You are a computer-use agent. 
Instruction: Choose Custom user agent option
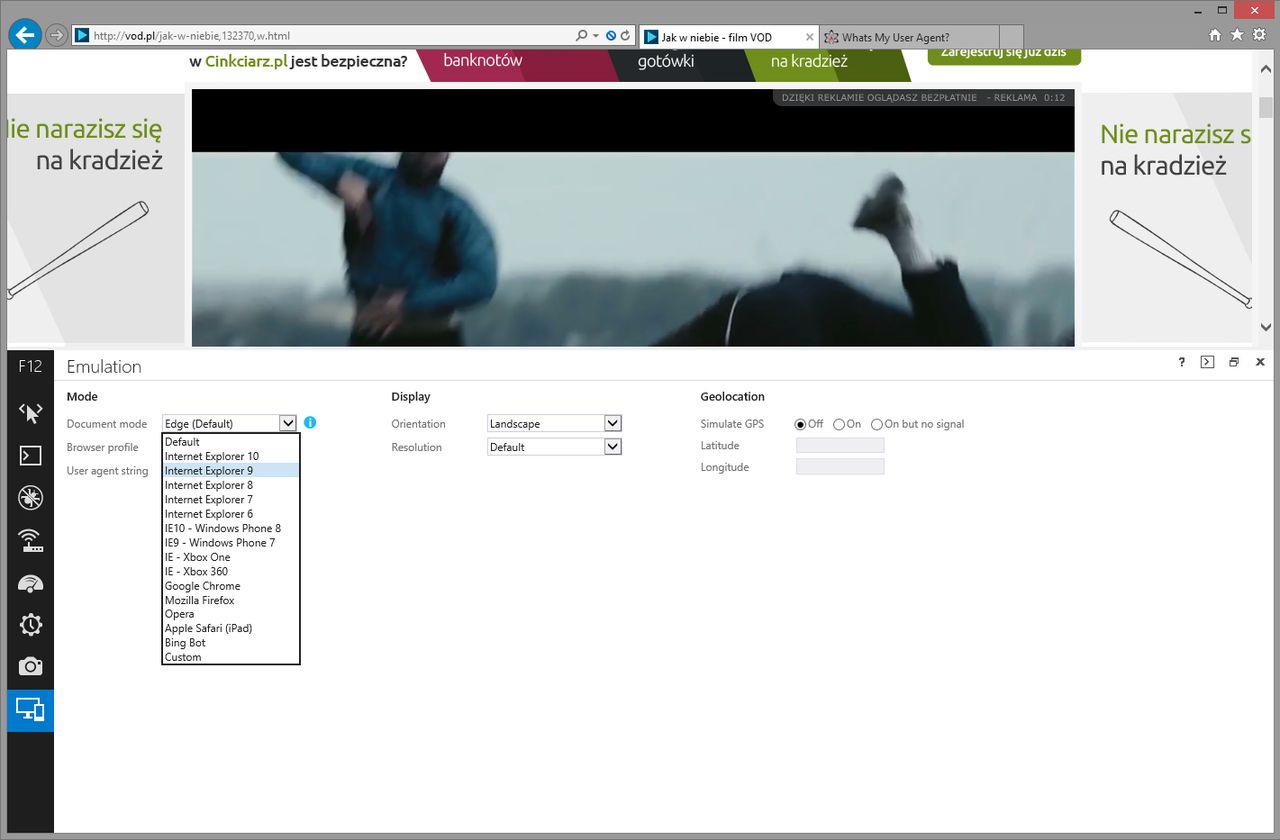(x=231, y=657)
